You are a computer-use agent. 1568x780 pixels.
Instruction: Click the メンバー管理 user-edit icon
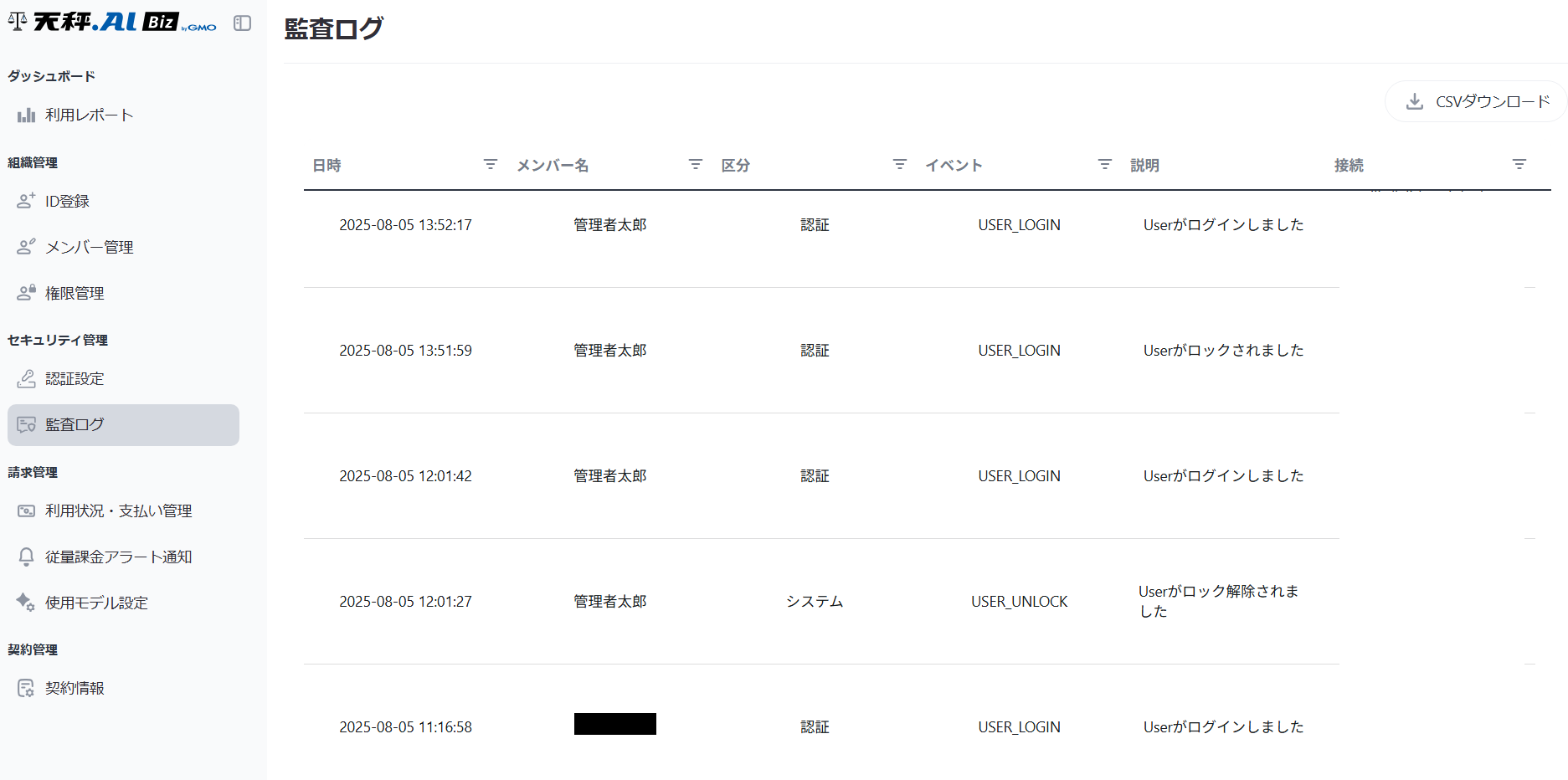coord(27,247)
